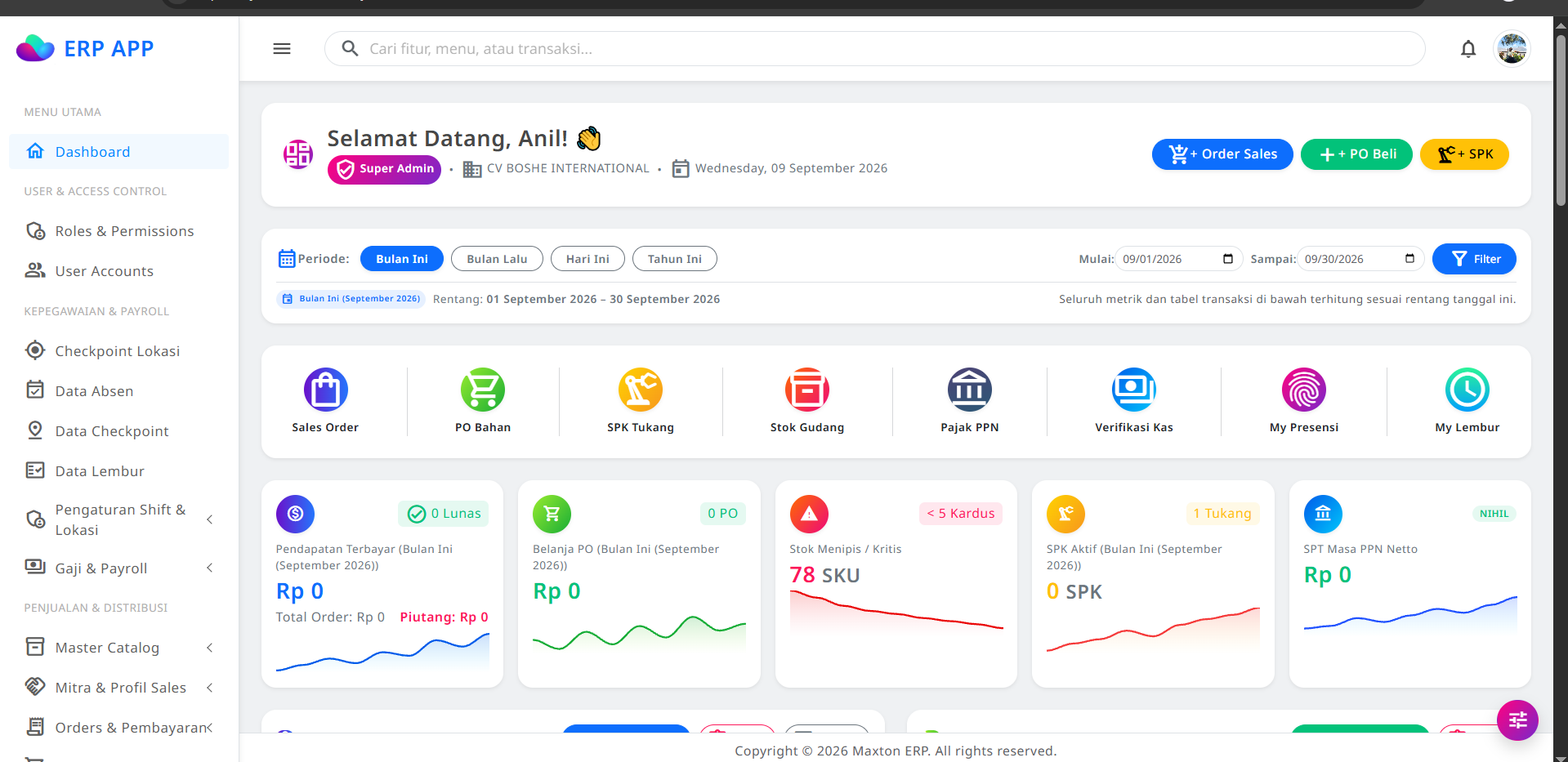
Task: Open Data Absen menu item
Action: coord(119,391)
